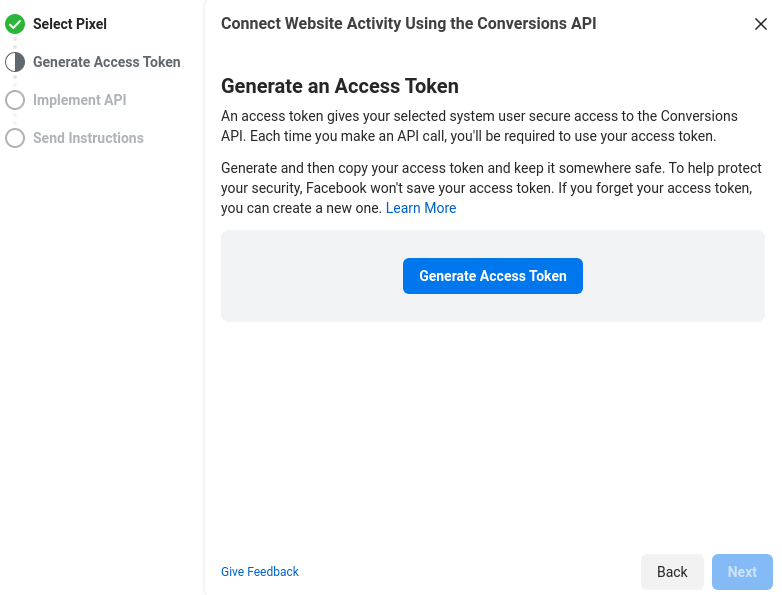Click the dialog title about Conversions API
This screenshot has height=595, width=782.
click(408, 23)
